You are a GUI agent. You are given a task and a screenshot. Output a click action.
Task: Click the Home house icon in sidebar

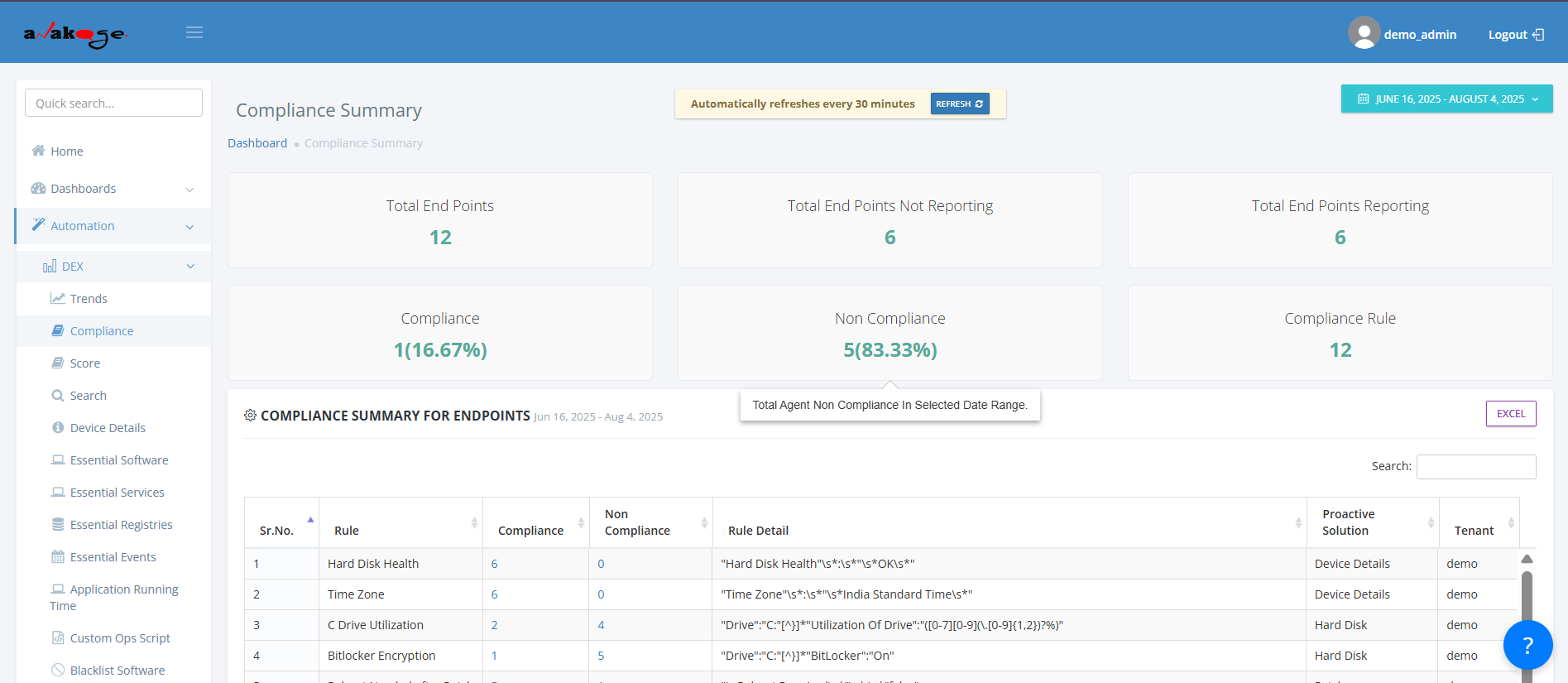tap(38, 151)
